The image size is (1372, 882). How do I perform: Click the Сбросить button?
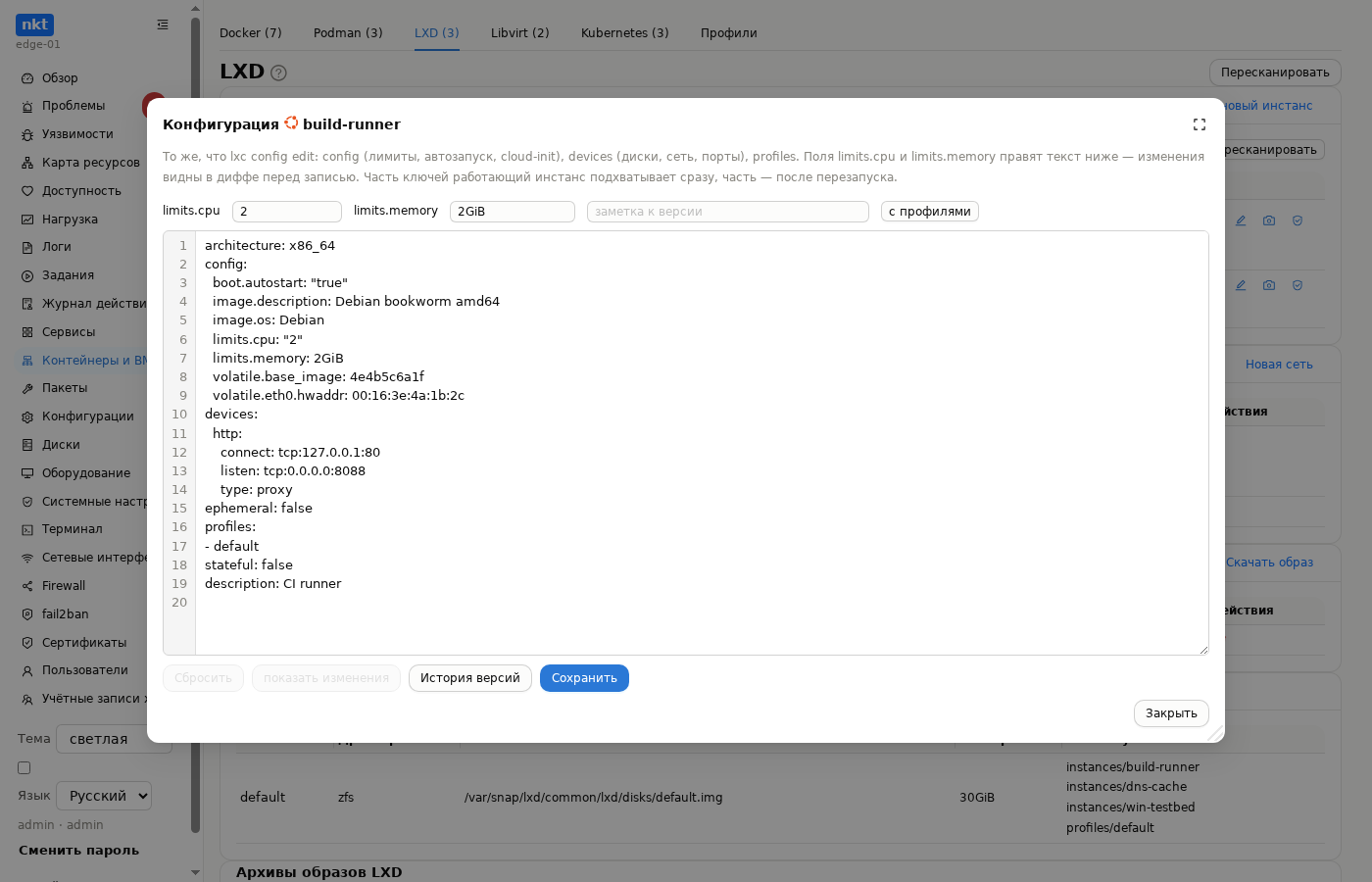tap(203, 678)
